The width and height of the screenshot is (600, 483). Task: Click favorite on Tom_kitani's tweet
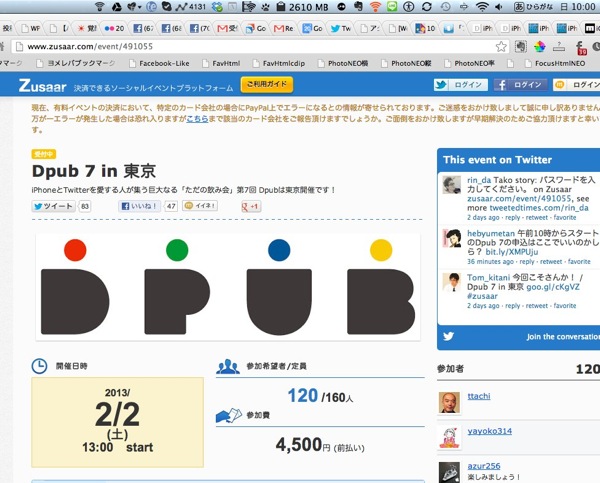coord(564,306)
